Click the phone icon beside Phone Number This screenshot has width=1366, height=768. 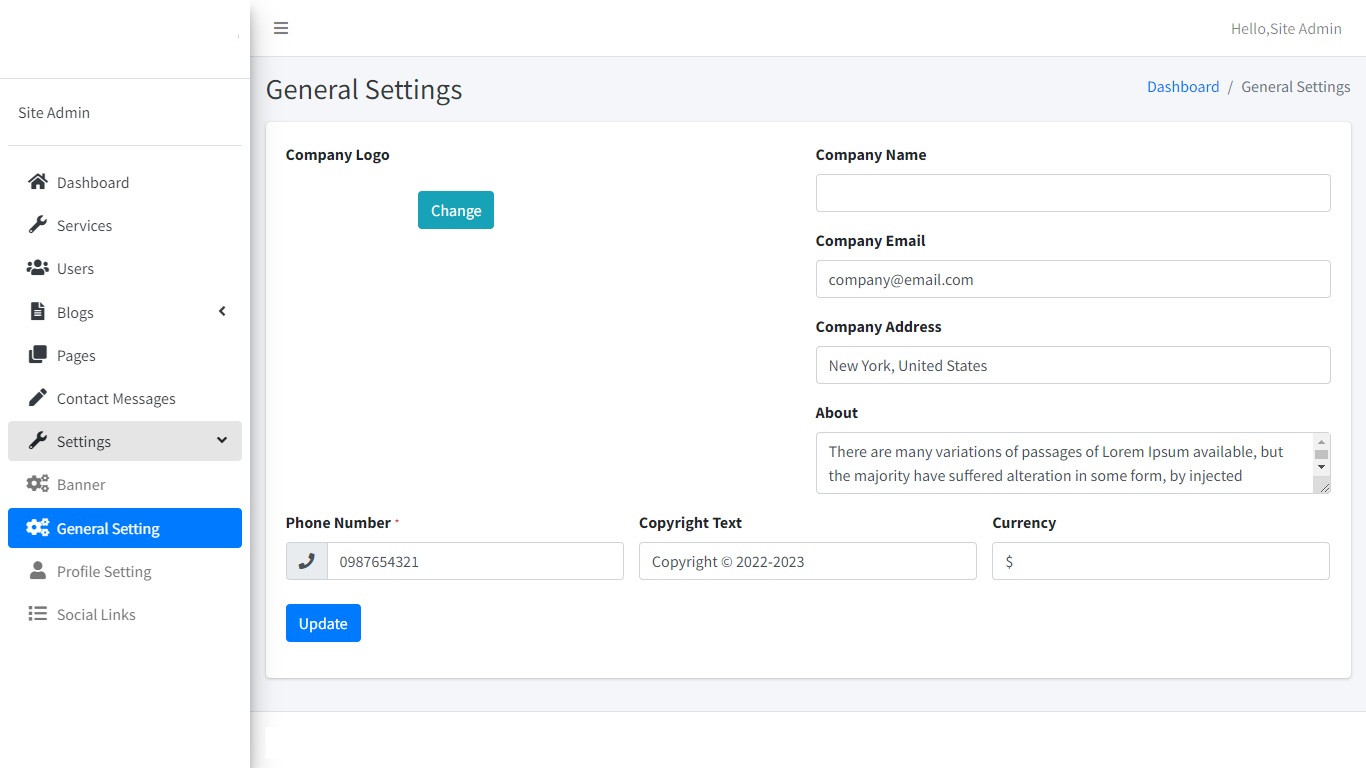click(x=307, y=561)
